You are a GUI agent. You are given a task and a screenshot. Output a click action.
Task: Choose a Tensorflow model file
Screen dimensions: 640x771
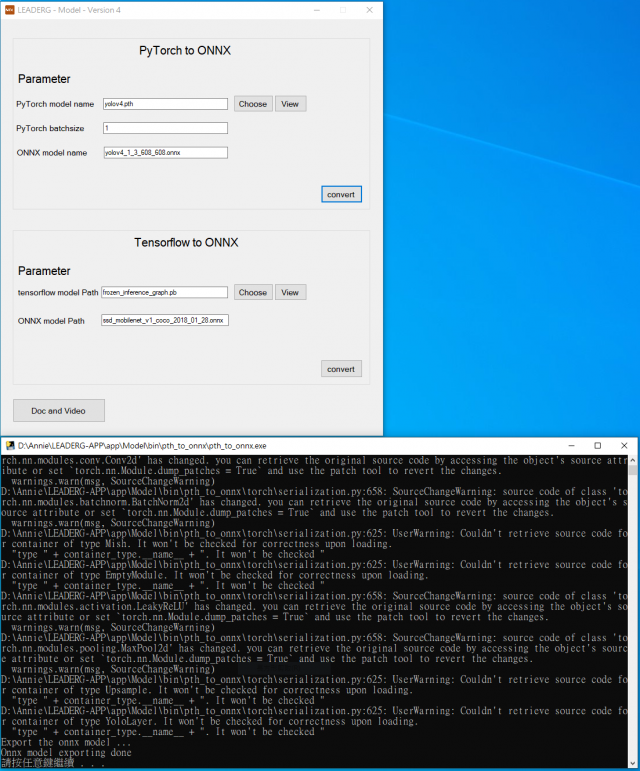253,293
